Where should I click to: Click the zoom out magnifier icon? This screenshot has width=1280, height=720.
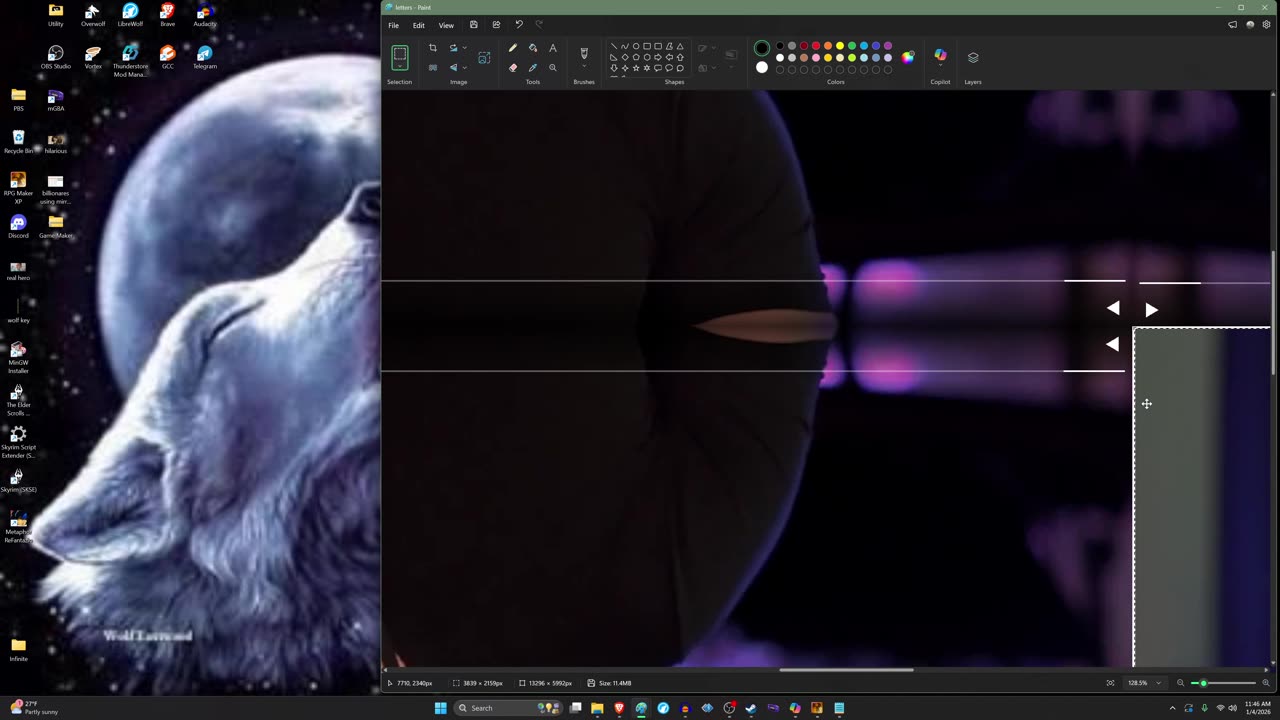click(1180, 683)
